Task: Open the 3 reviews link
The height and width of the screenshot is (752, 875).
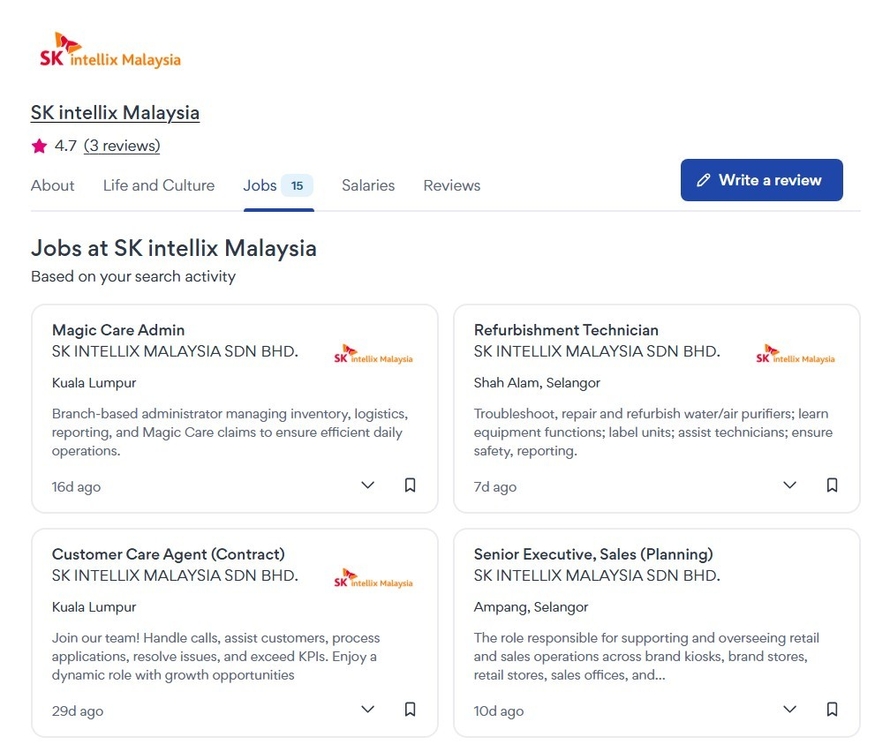Action: click(x=122, y=146)
